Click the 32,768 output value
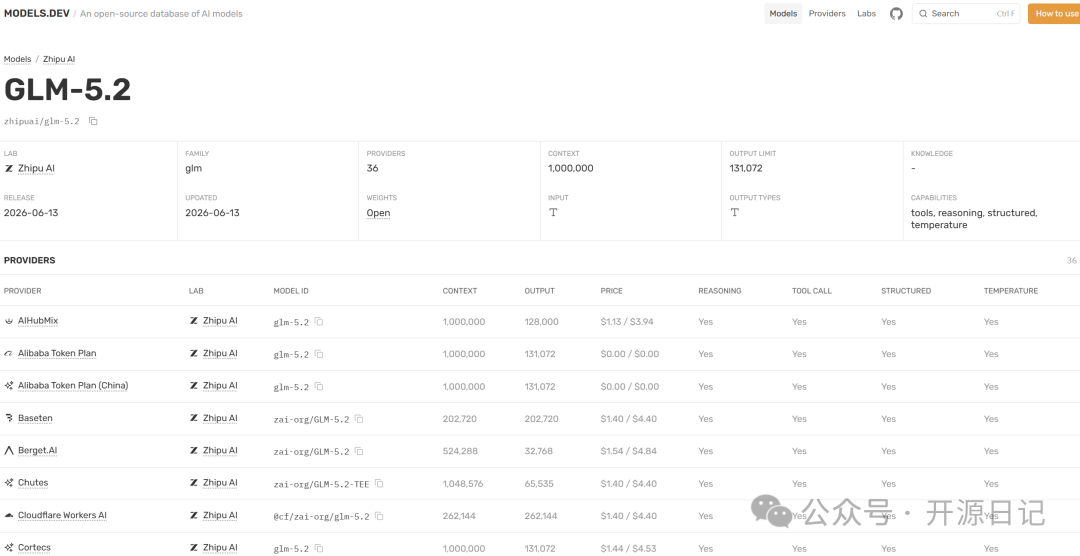This screenshot has width=1080, height=556. (x=539, y=451)
